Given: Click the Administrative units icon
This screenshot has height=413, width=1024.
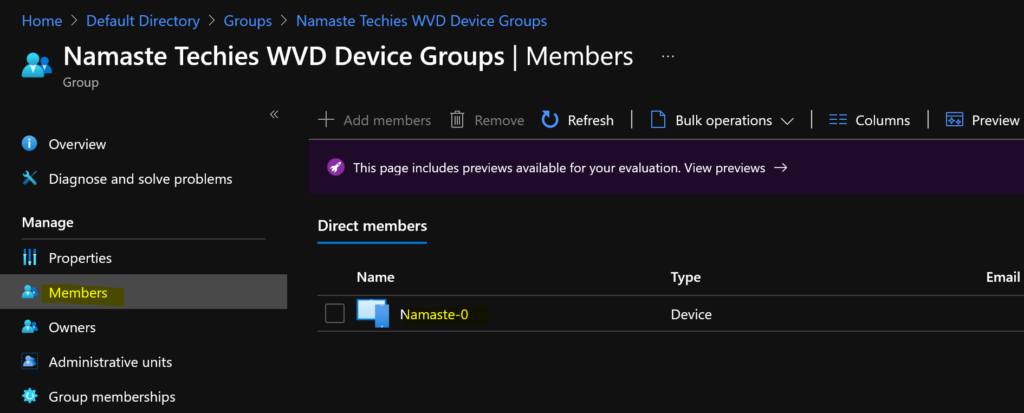Looking at the screenshot, I should pyautogui.click(x=29, y=361).
